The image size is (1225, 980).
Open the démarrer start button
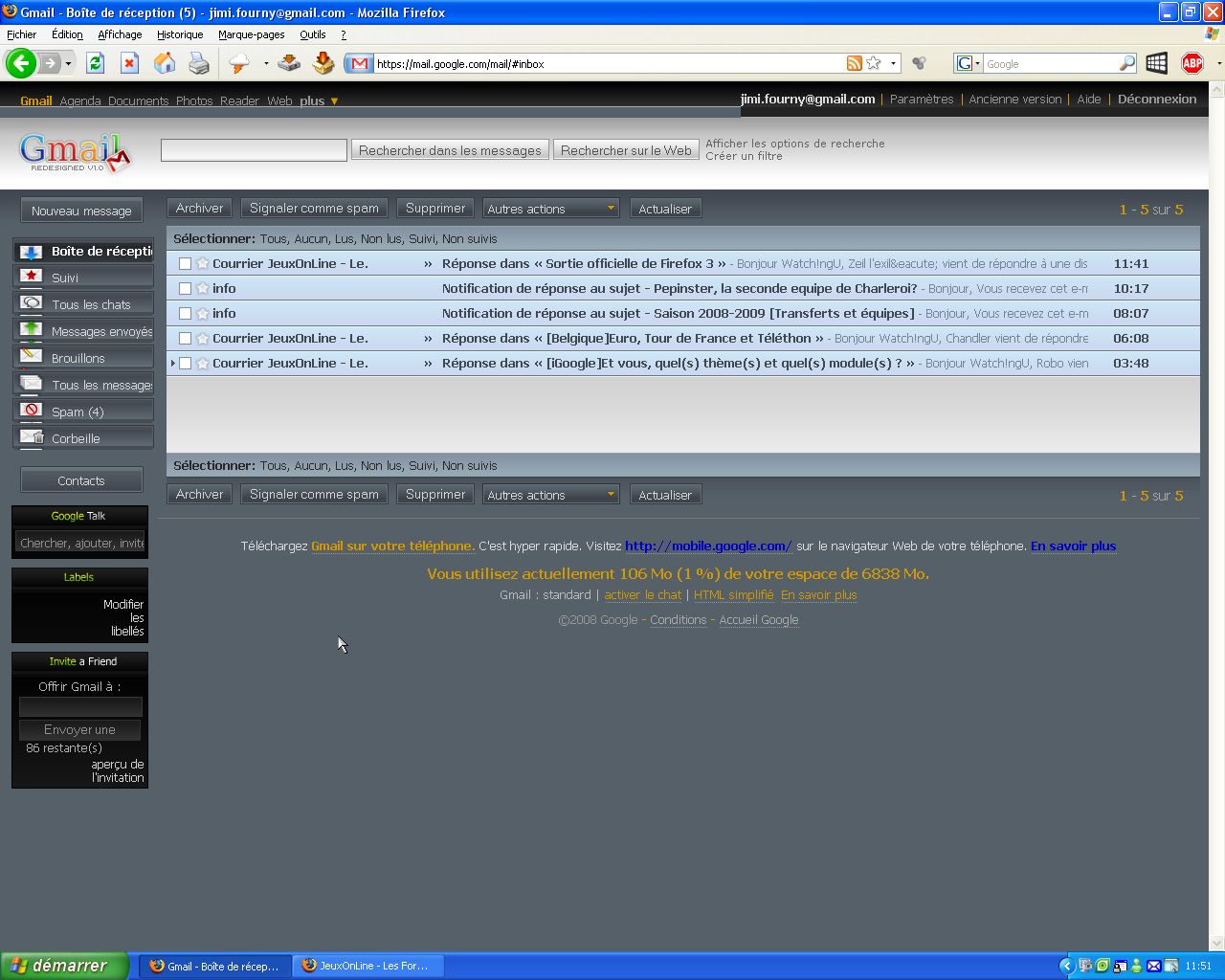point(63,966)
